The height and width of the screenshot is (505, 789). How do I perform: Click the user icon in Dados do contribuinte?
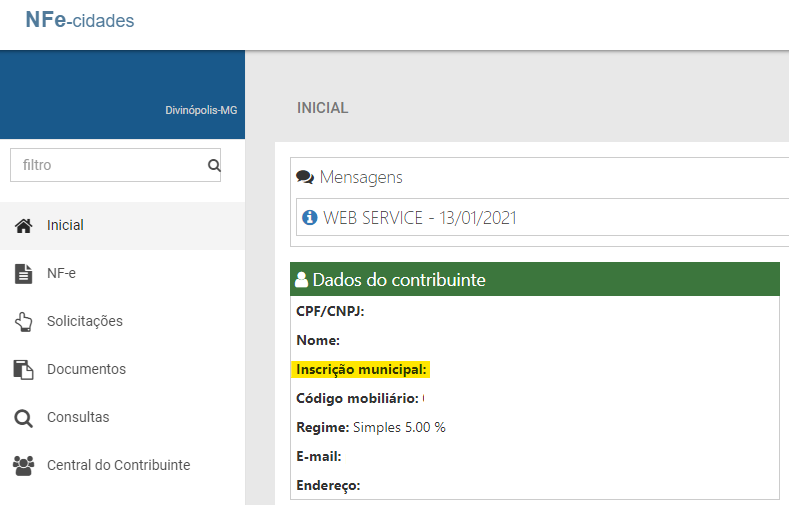coord(301,279)
